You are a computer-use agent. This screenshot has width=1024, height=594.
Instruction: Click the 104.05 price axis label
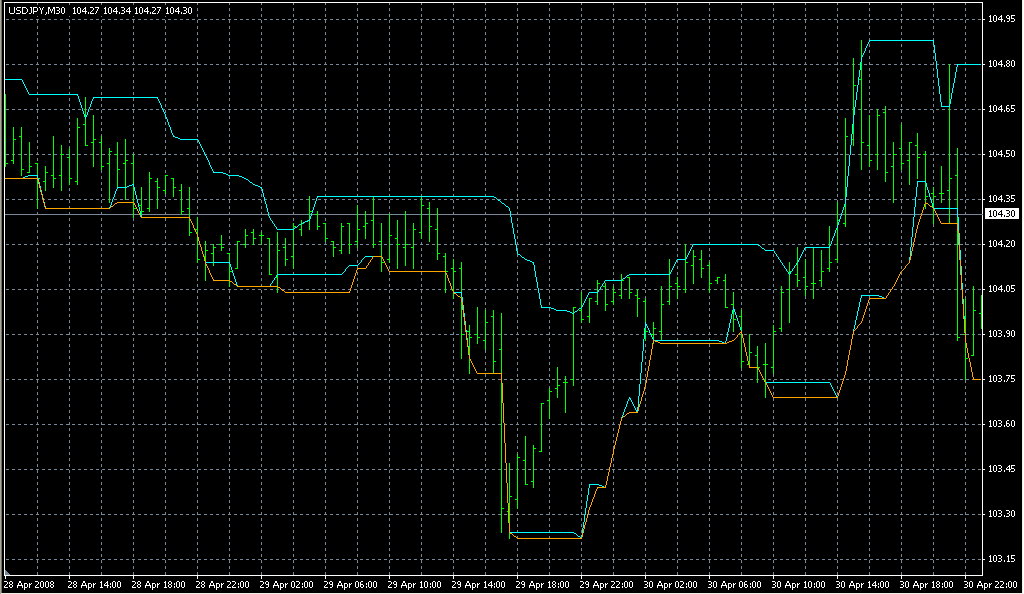click(x=1001, y=289)
